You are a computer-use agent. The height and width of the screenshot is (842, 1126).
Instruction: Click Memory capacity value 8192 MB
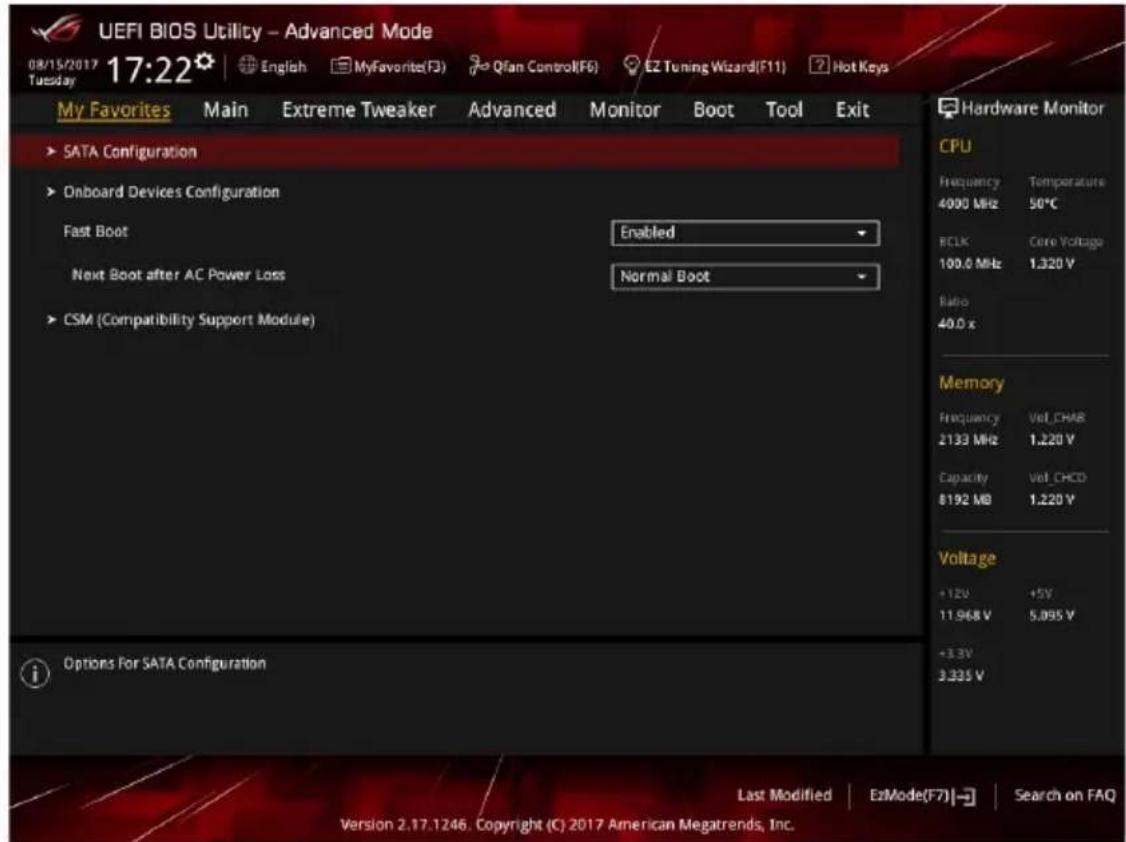[x=964, y=500]
